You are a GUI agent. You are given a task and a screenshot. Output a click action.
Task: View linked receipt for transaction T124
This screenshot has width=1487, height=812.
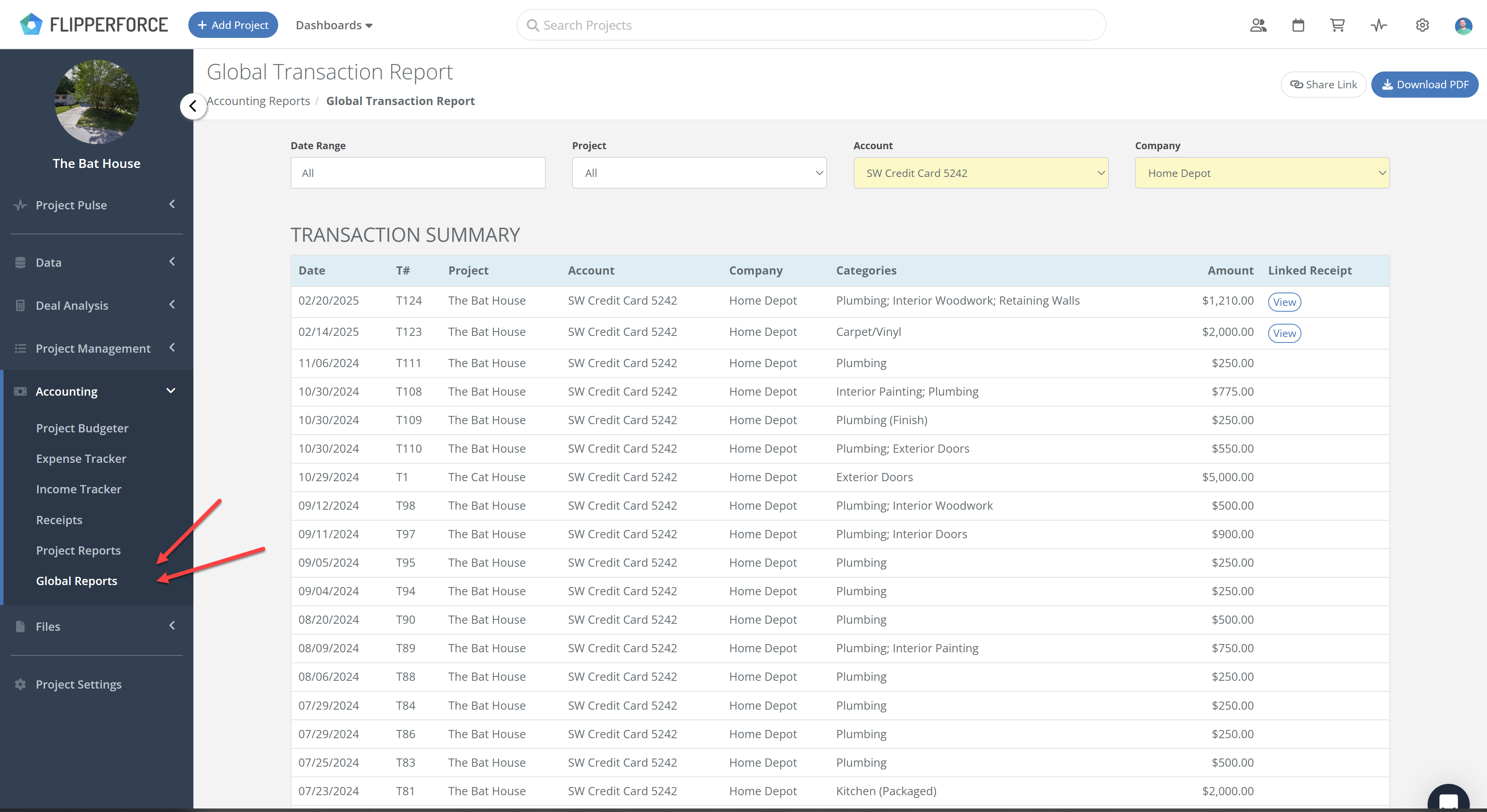pos(1284,302)
